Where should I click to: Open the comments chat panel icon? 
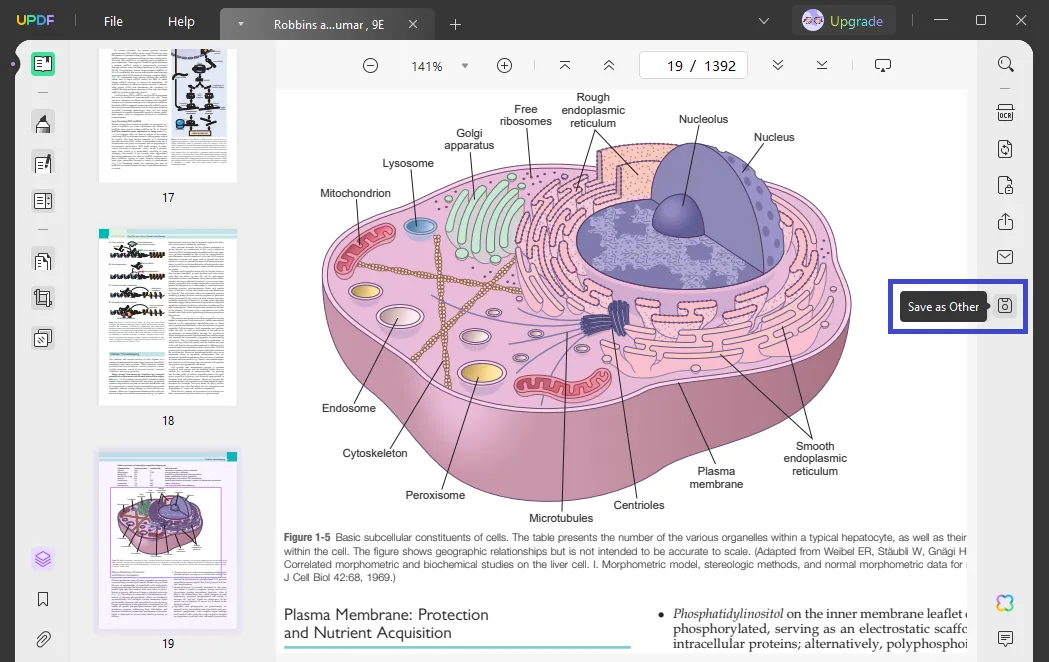(1005, 639)
